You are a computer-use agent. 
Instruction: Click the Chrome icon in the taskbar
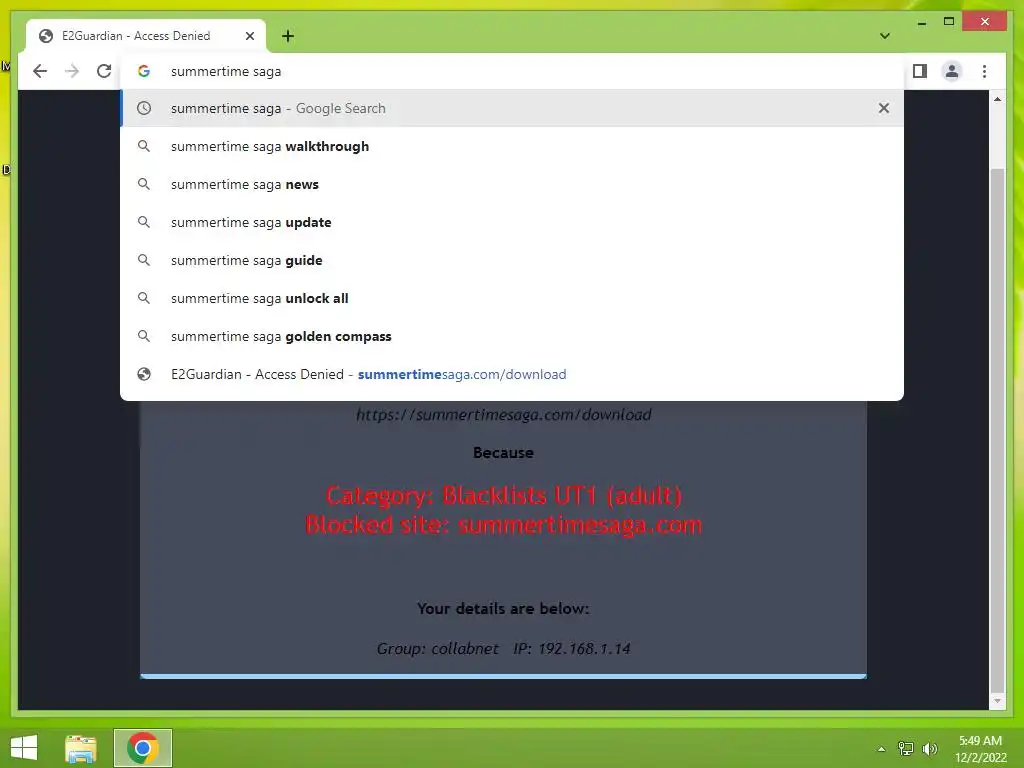pos(142,748)
